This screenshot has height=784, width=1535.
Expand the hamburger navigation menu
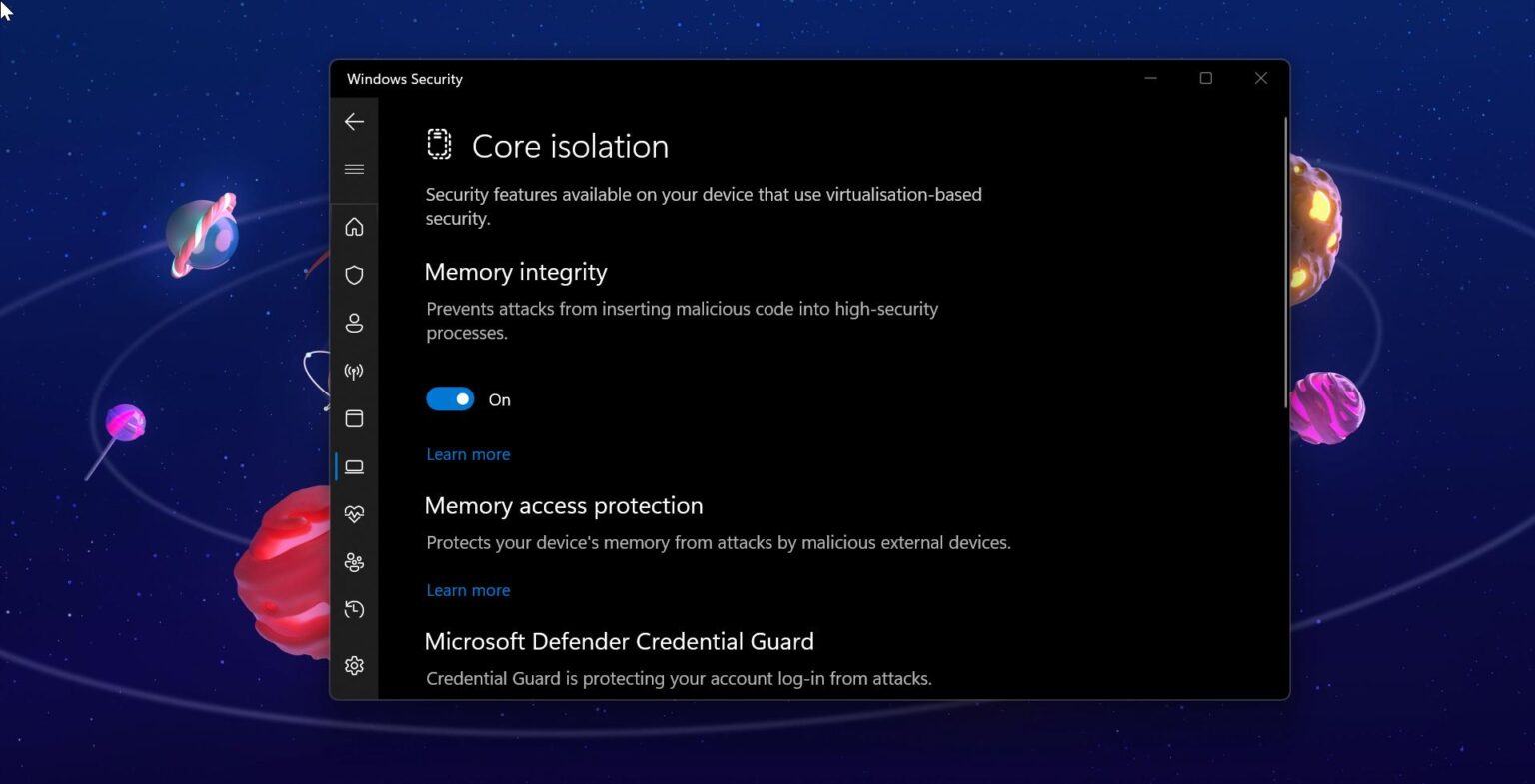(x=354, y=169)
